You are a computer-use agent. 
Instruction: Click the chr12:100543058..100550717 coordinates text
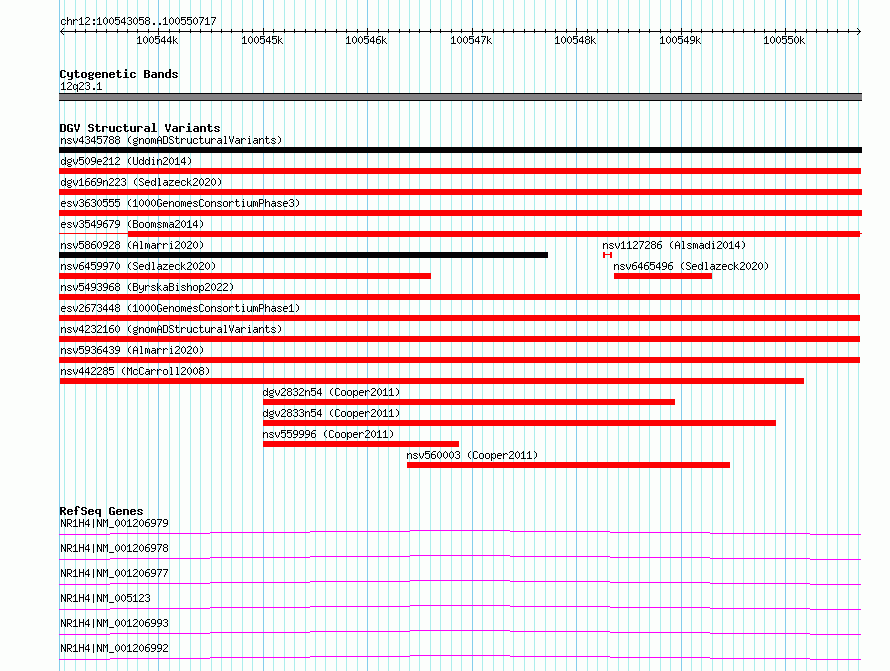tap(138, 21)
